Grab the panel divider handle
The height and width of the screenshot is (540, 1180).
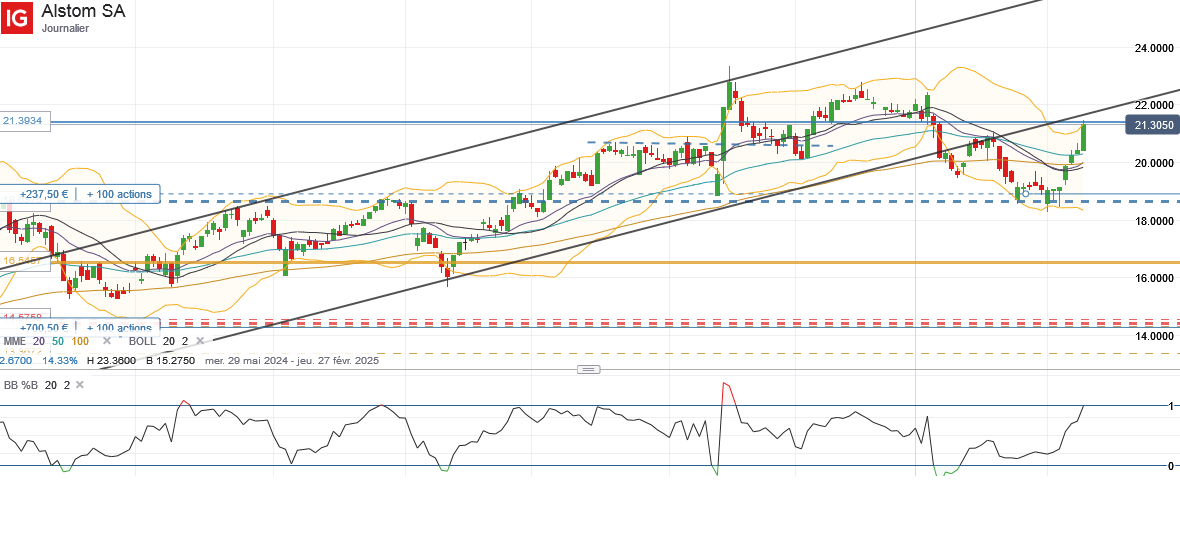coord(588,369)
